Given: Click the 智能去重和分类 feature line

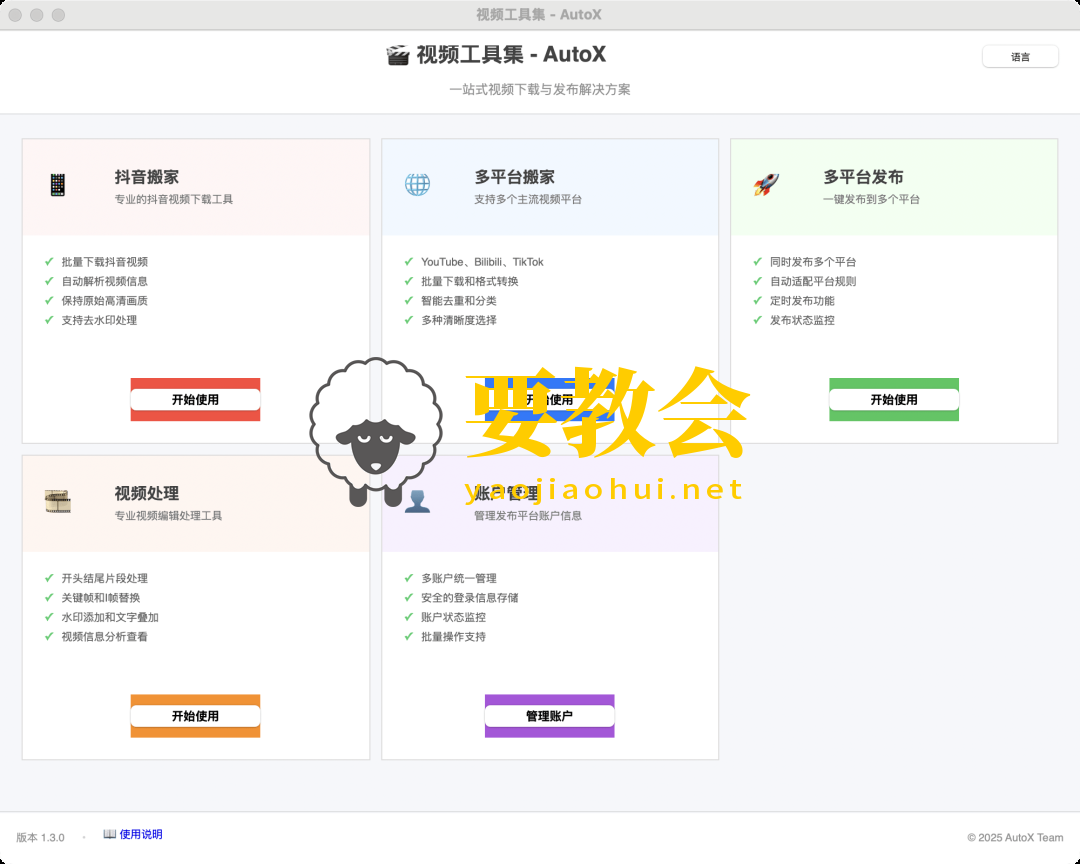Looking at the screenshot, I should (459, 300).
